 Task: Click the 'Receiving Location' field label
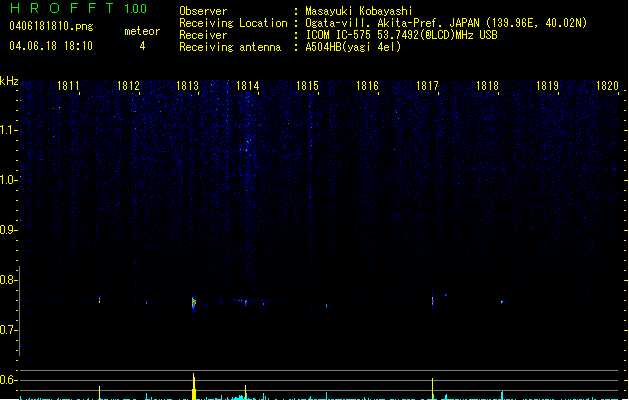tap(233, 23)
